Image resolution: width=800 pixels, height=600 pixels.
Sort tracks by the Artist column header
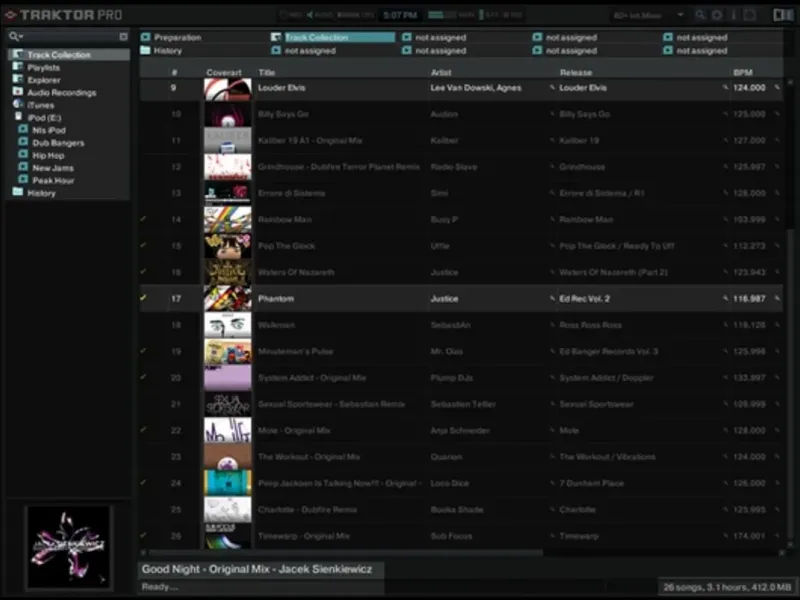tap(440, 73)
